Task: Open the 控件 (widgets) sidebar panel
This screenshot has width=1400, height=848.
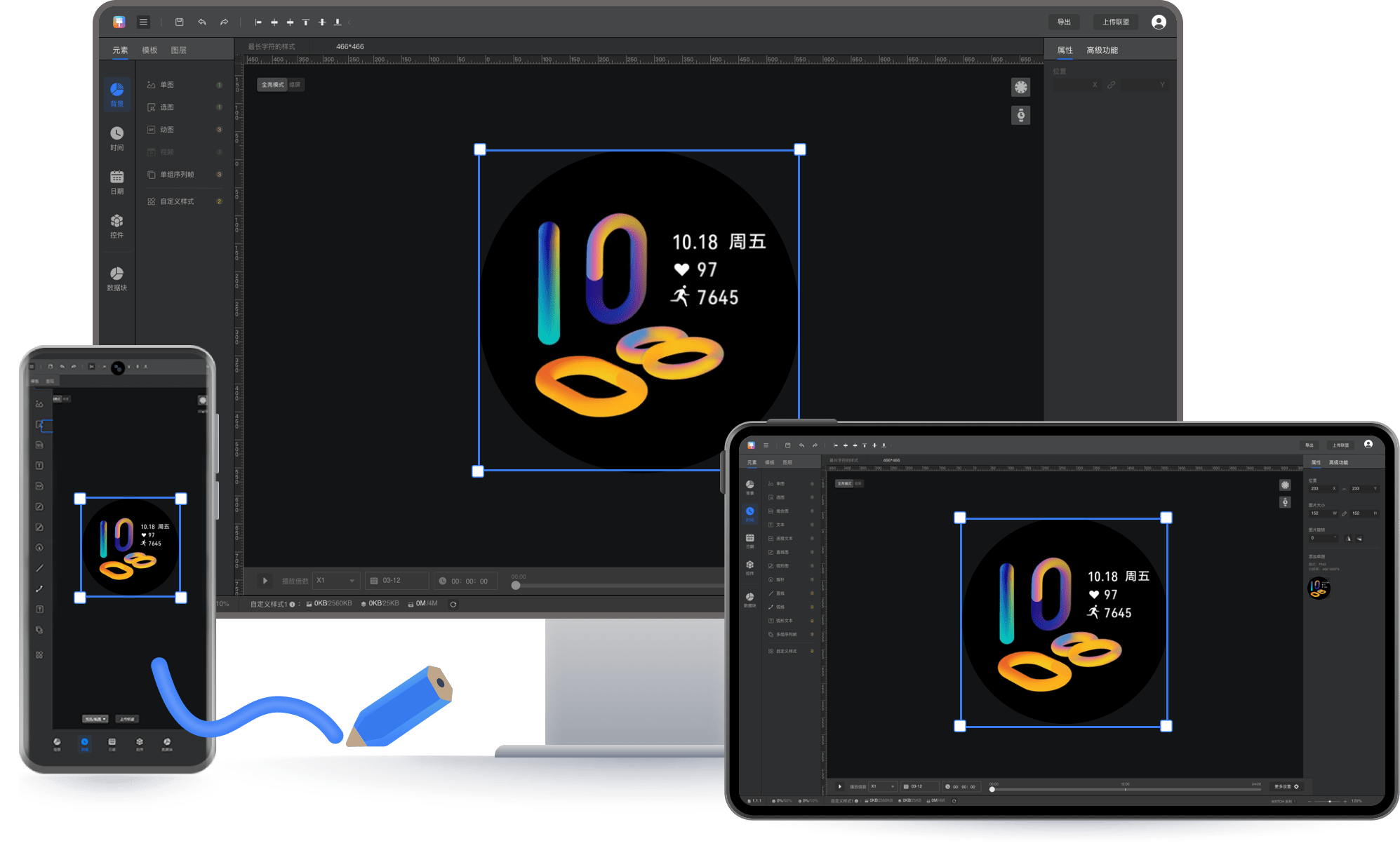Action: 116,226
